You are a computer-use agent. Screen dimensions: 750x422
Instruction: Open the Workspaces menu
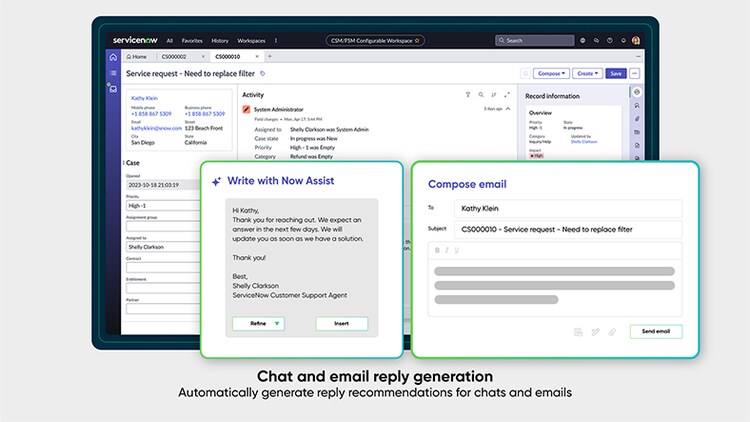click(251, 41)
